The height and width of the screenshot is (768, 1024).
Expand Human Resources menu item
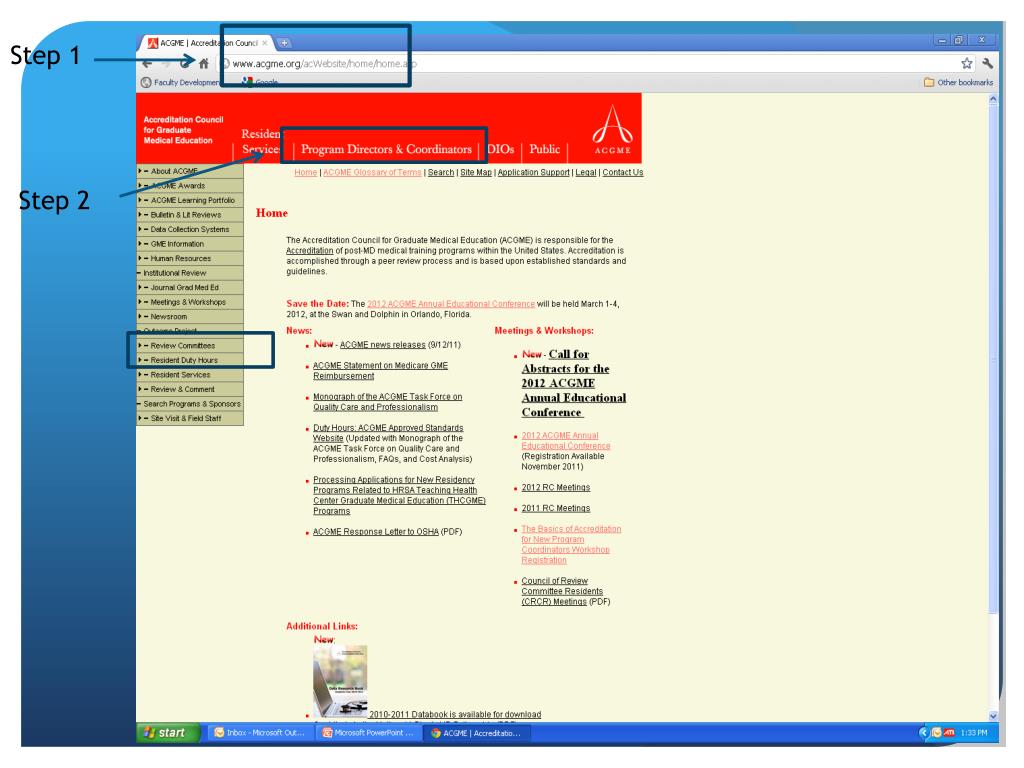click(190, 259)
